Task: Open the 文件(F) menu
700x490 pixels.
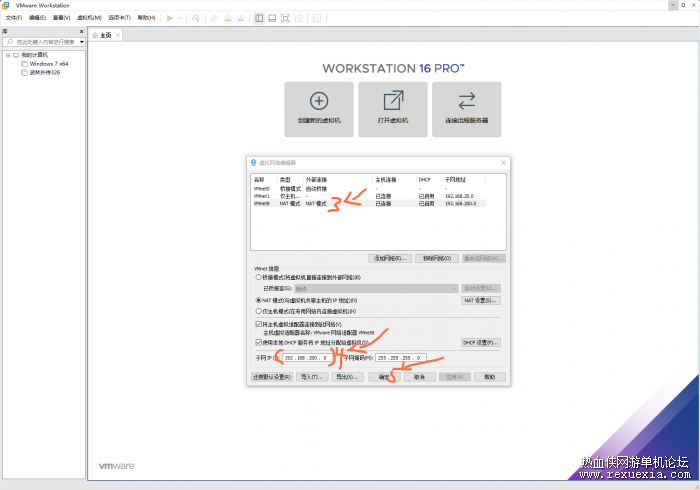Action: coord(14,18)
